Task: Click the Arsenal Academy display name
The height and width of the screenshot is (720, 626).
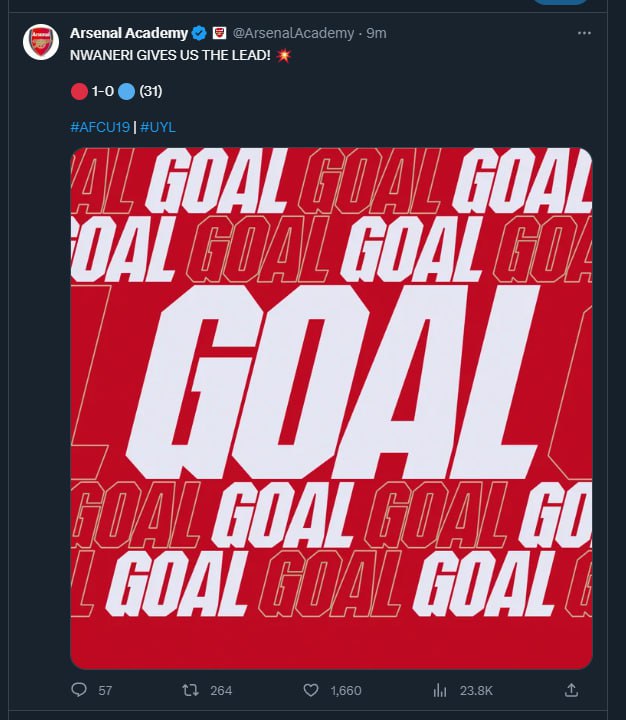Action: (x=128, y=33)
